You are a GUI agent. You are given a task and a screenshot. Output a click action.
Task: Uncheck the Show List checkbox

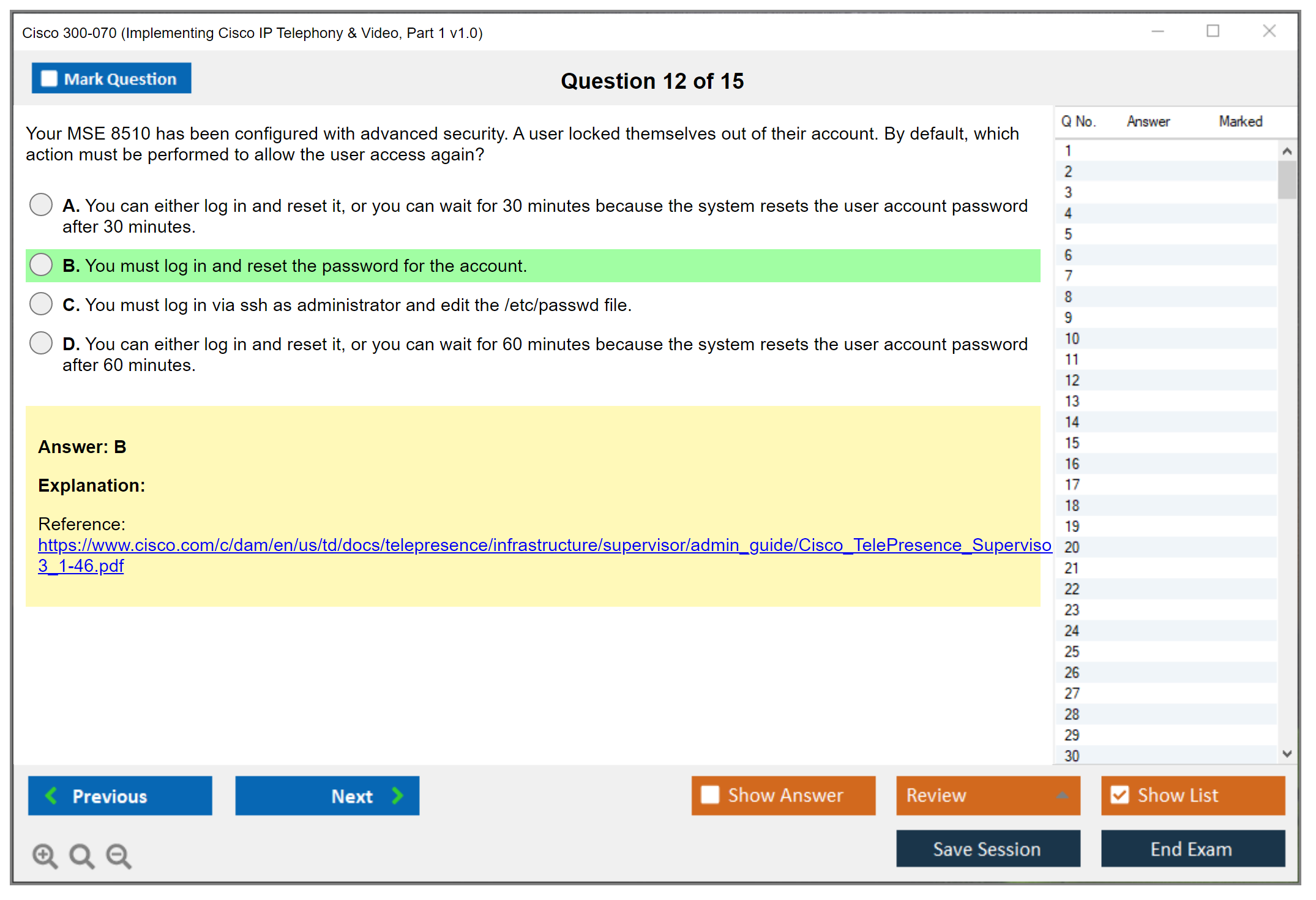[1120, 795]
